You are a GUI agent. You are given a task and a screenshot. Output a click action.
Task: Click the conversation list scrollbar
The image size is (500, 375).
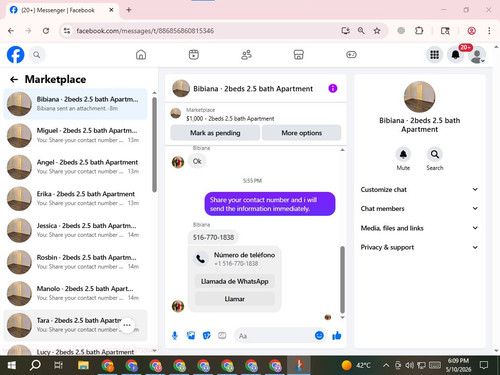154,144
